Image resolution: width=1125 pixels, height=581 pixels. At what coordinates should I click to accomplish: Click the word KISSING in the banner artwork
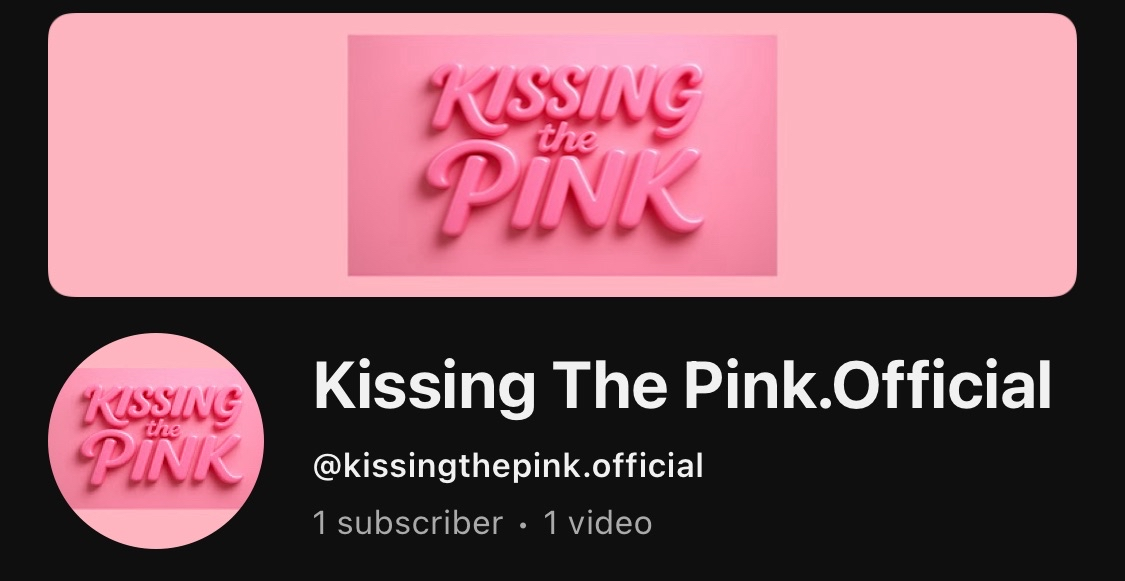[566, 98]
